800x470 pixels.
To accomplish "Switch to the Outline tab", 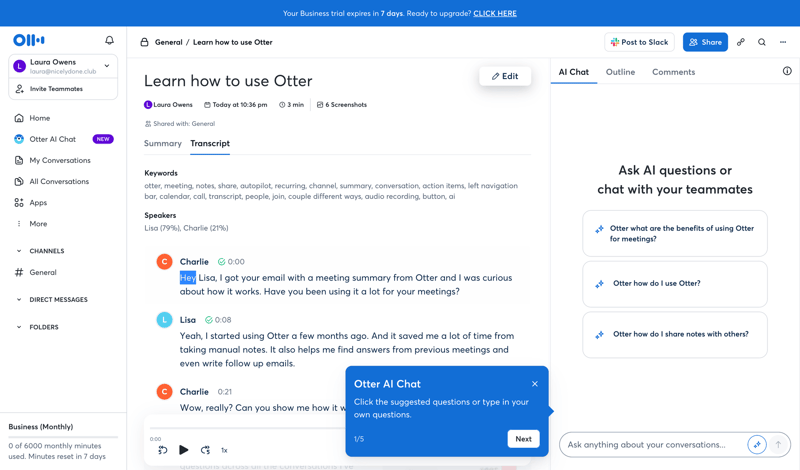I will click(x=620, y=72).
